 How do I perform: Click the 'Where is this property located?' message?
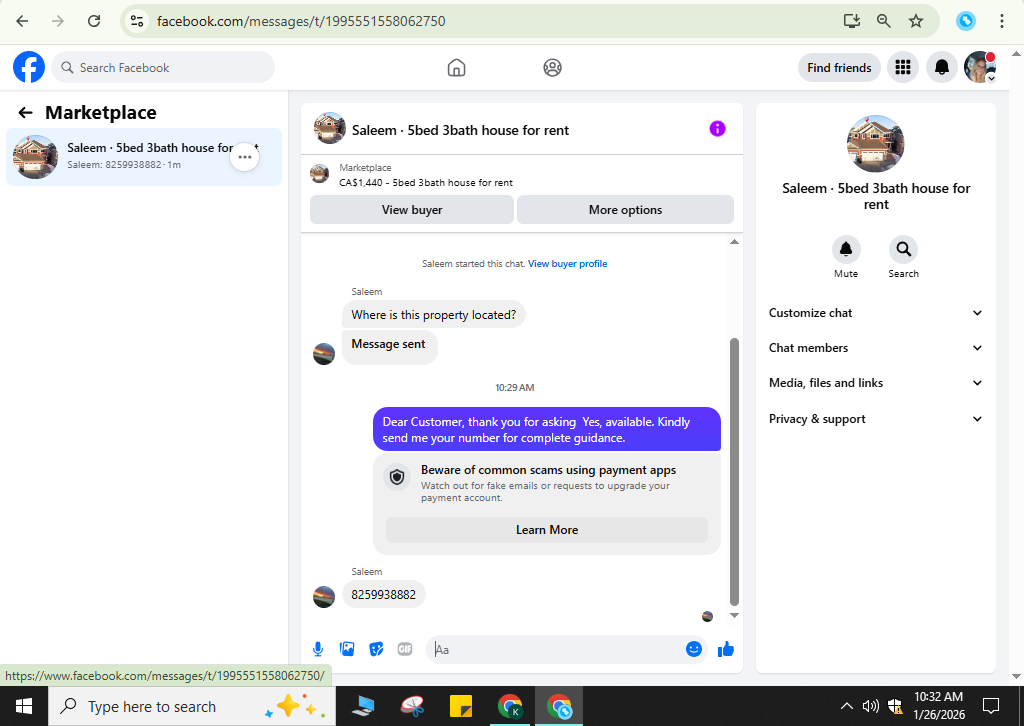[x=434, y=315]
